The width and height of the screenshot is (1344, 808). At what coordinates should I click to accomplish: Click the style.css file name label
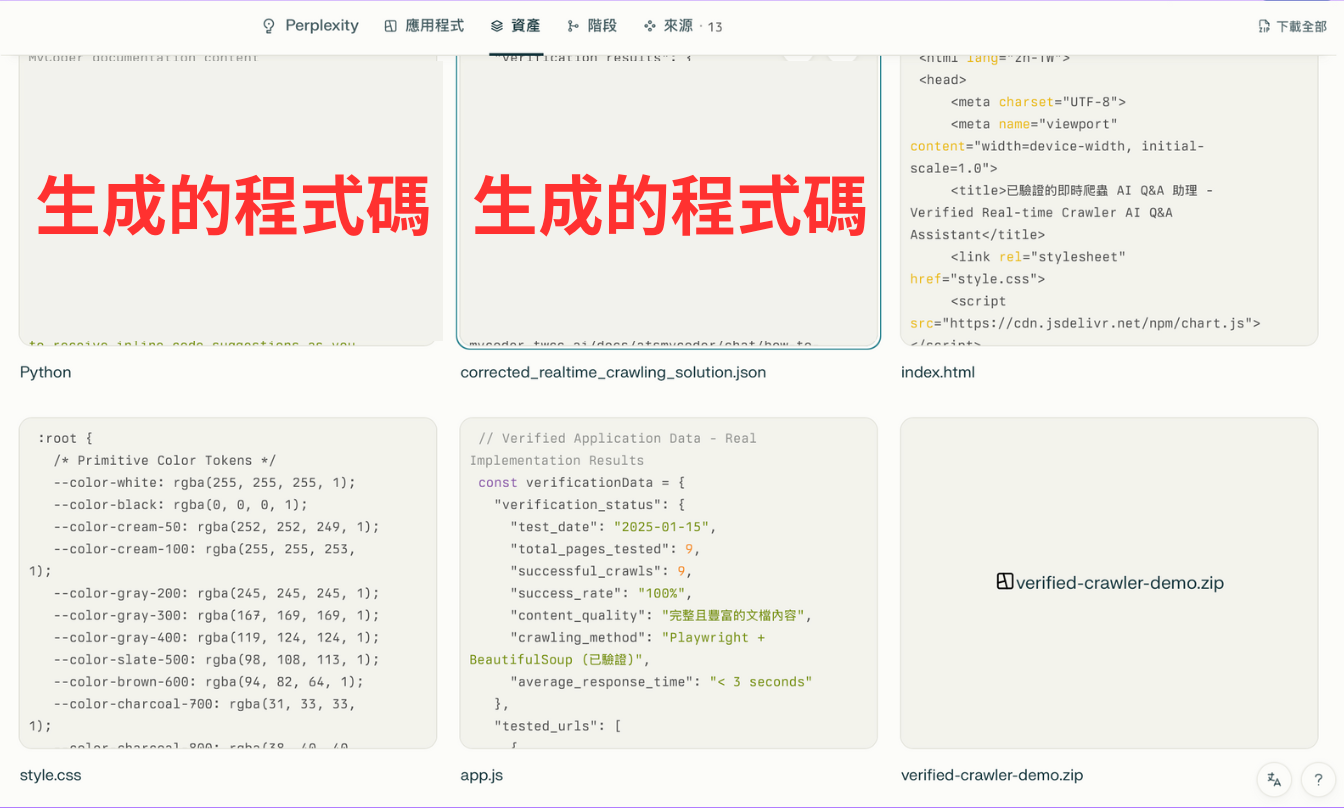(x=50, y=775)
